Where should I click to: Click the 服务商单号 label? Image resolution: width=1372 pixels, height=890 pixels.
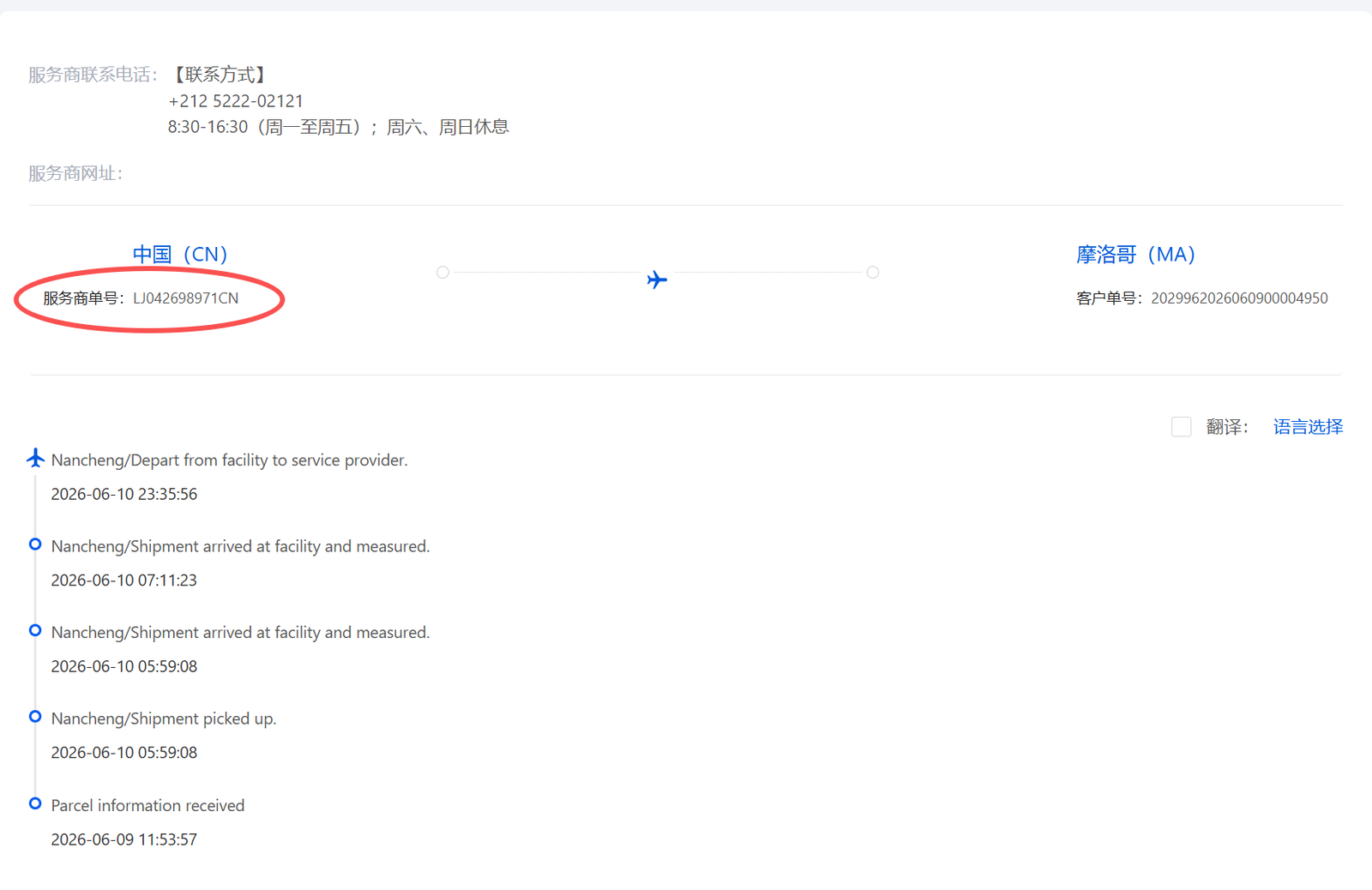[84, 298]
